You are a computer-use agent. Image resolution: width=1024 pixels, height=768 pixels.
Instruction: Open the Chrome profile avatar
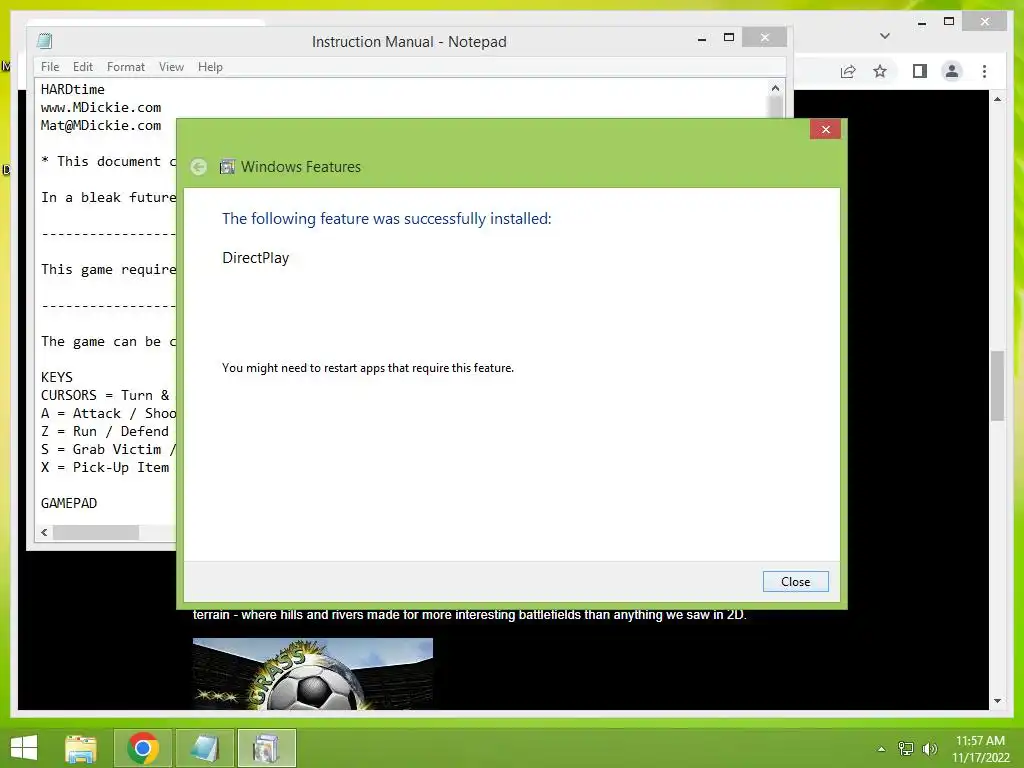[x=952, y=71]
